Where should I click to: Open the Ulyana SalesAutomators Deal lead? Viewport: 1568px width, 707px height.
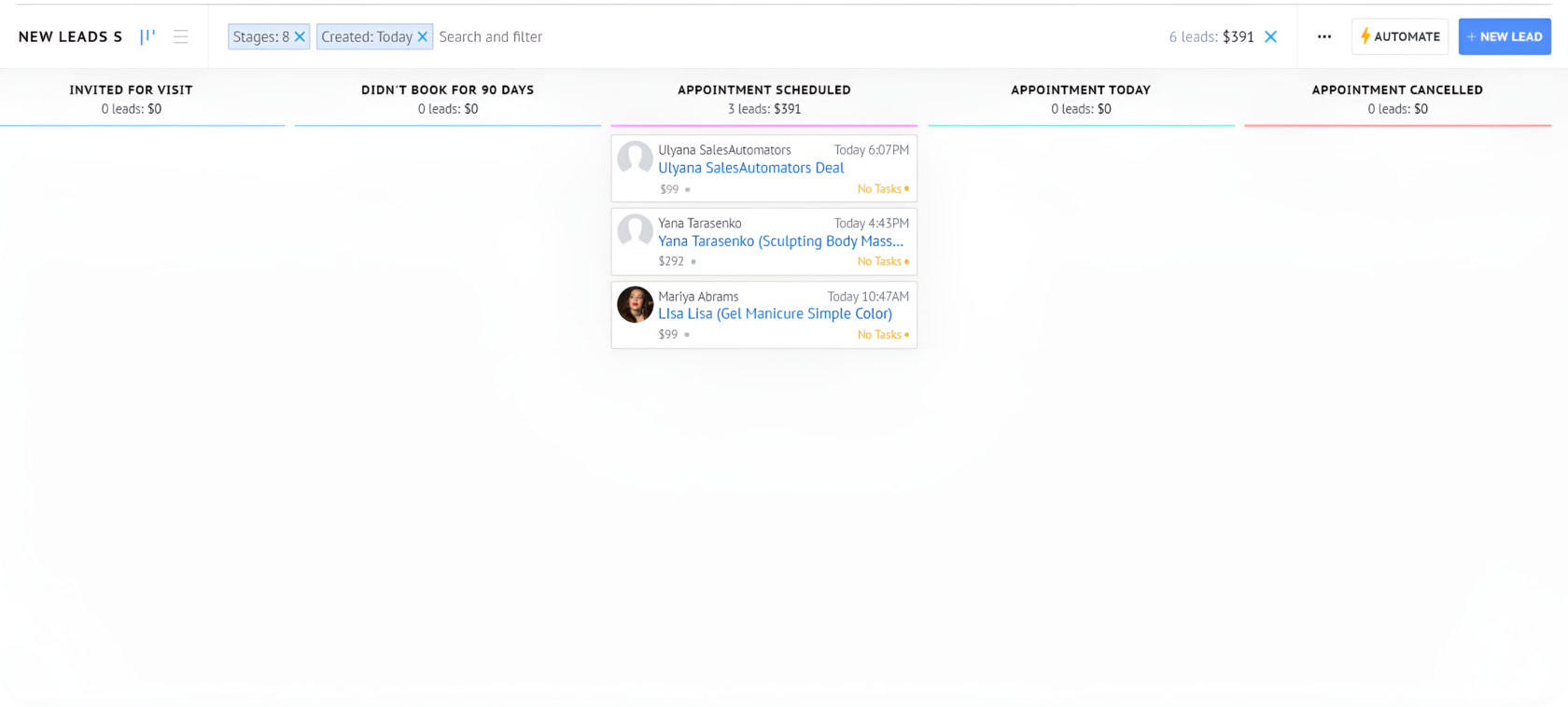750,168
